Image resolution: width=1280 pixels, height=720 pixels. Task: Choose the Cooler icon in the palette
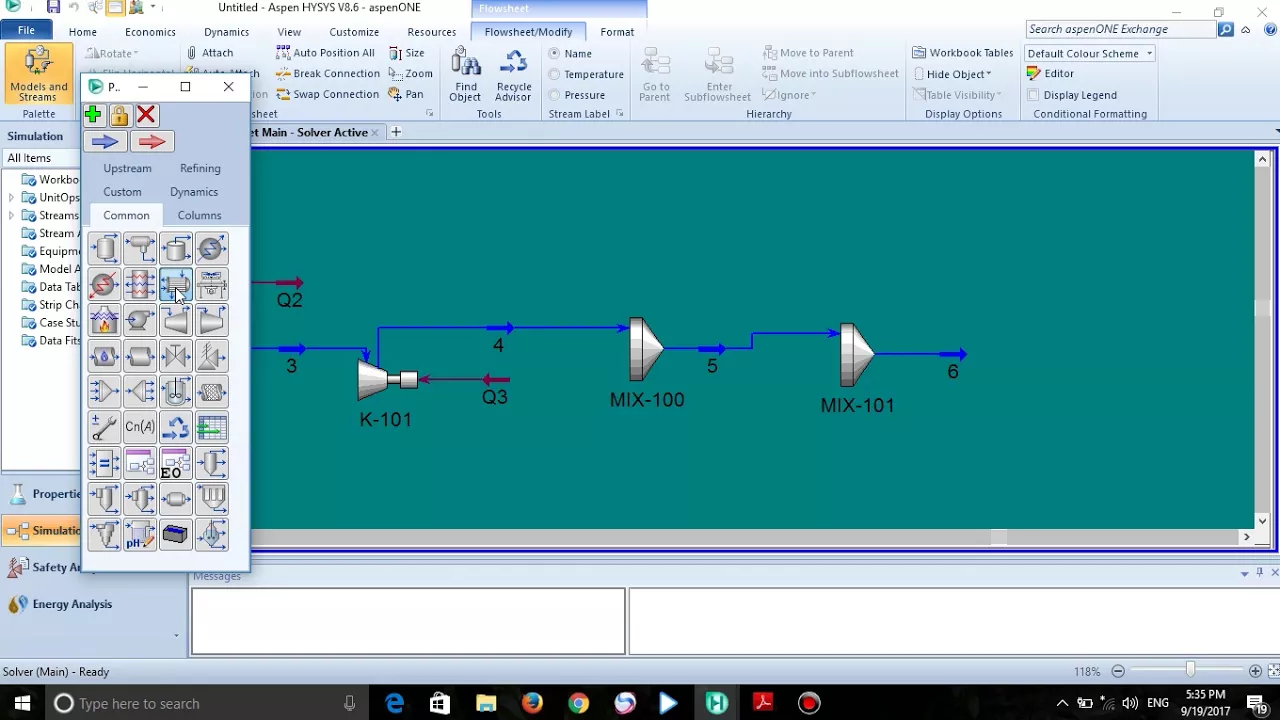click(212, 249)
